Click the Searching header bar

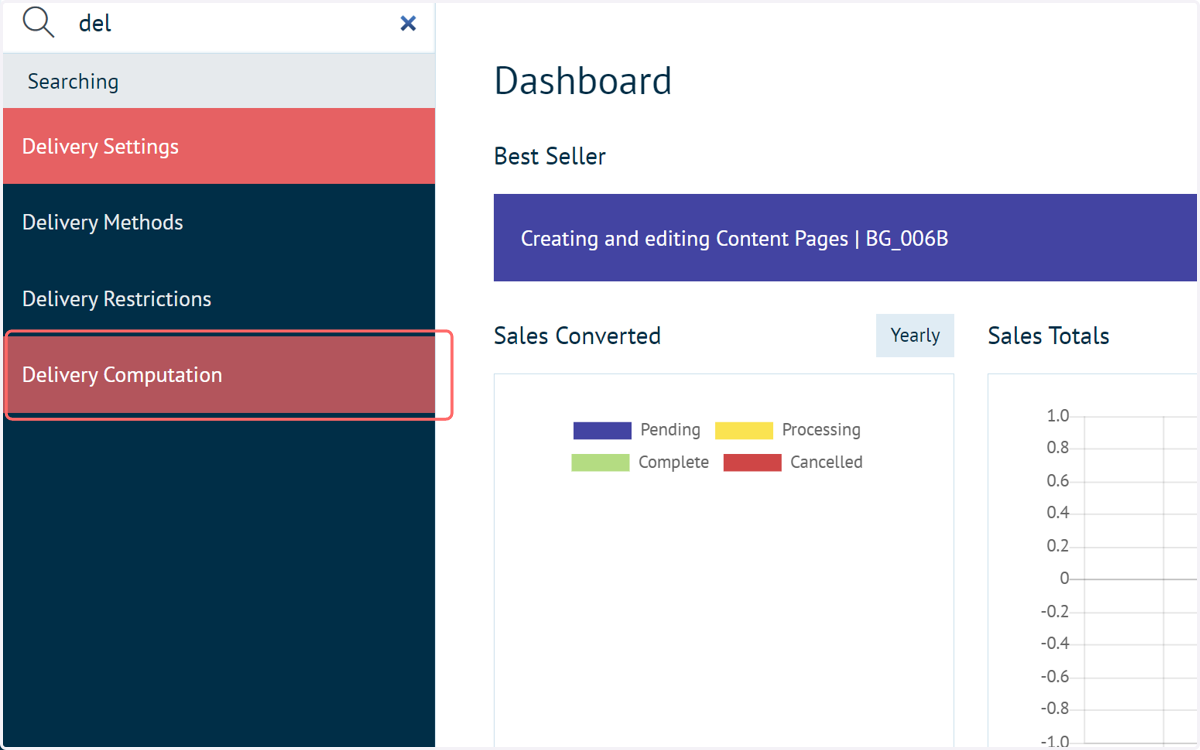(x=219, y=81)
